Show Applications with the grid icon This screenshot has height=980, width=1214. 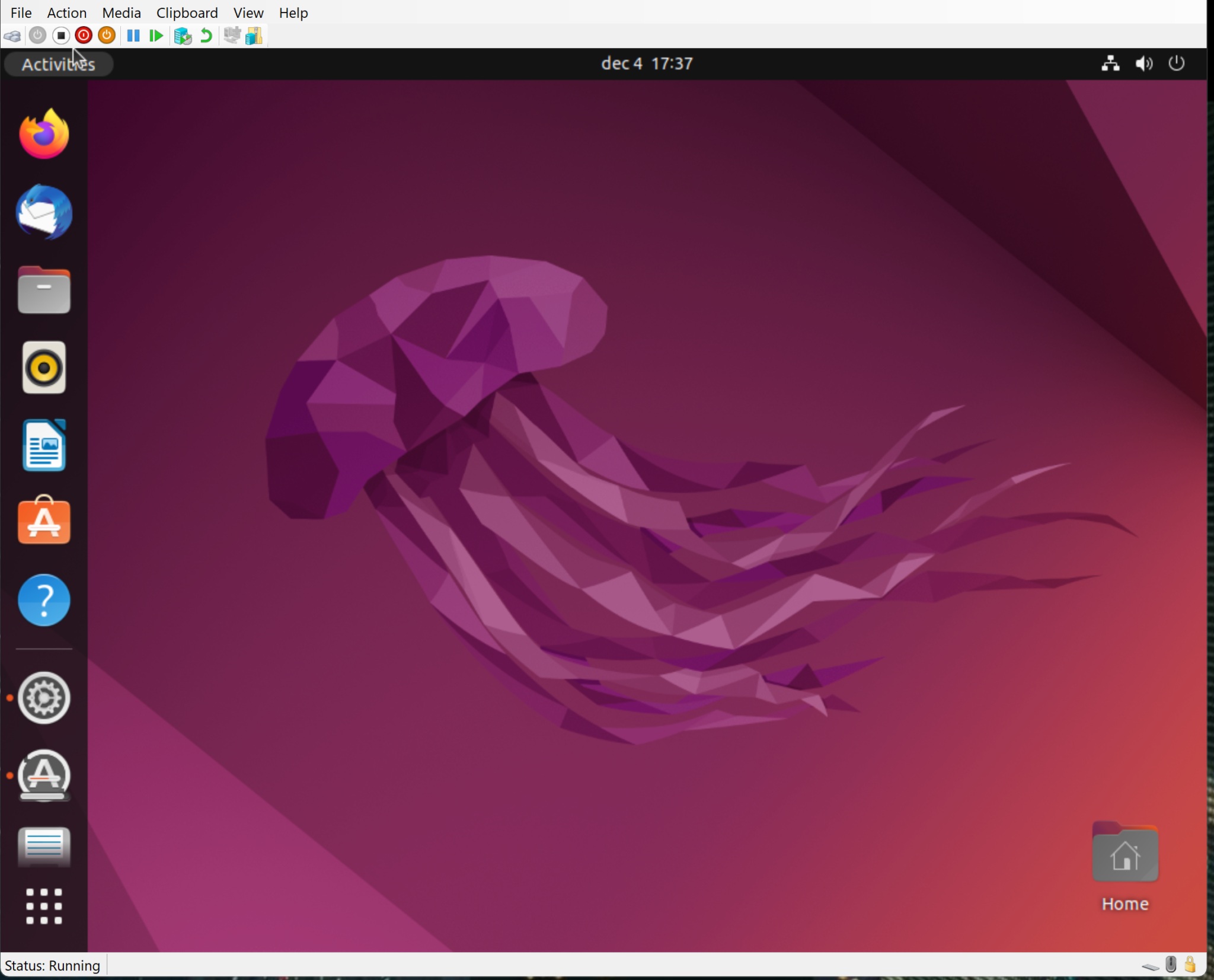click(43, 905)
